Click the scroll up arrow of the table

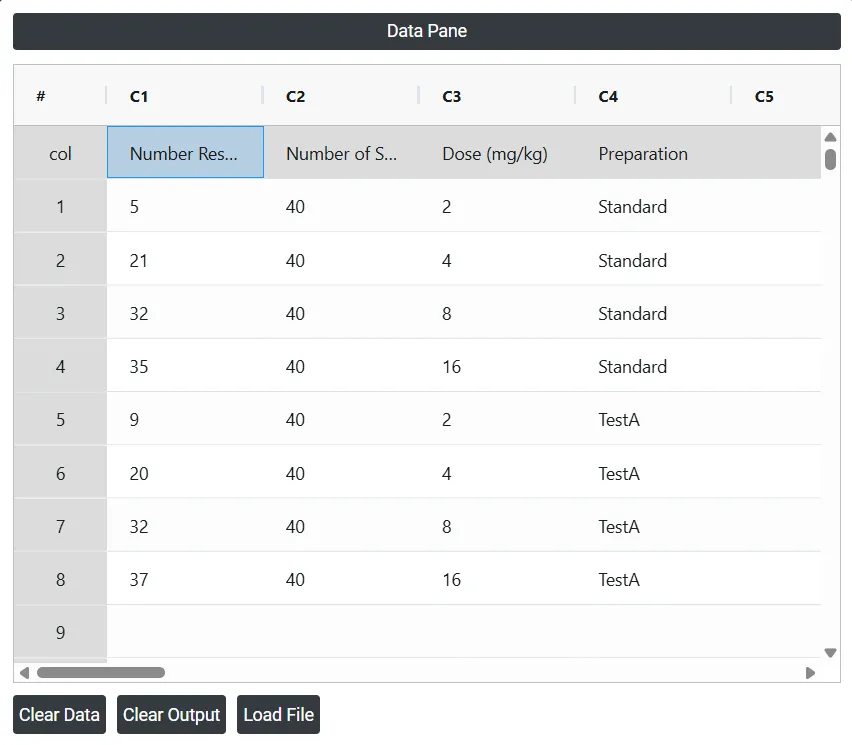tap(830, 137)
